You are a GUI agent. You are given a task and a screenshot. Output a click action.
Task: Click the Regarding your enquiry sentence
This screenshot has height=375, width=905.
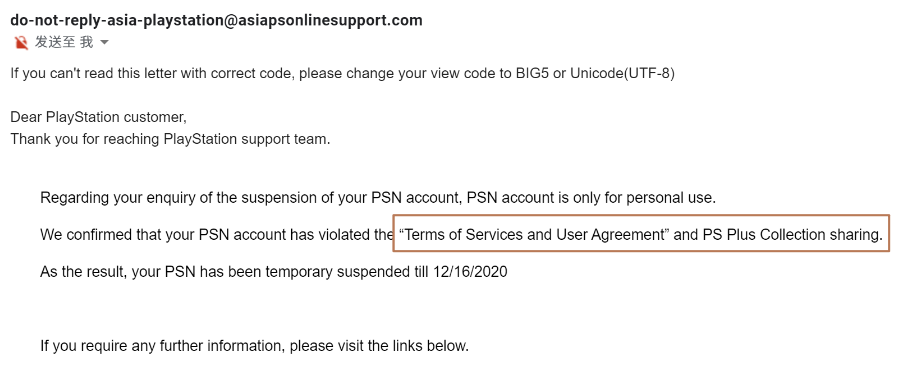pyautogui.click(x=378, y=198)
